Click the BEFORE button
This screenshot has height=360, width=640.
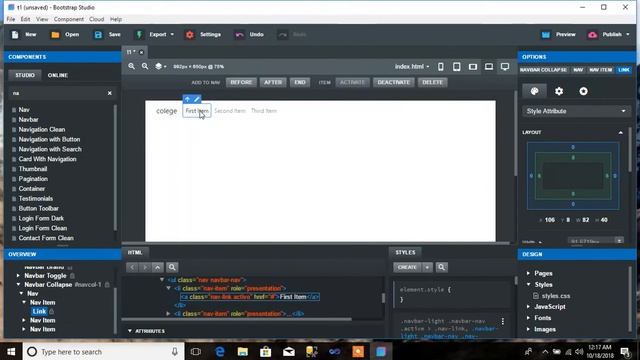pos(241,82)
